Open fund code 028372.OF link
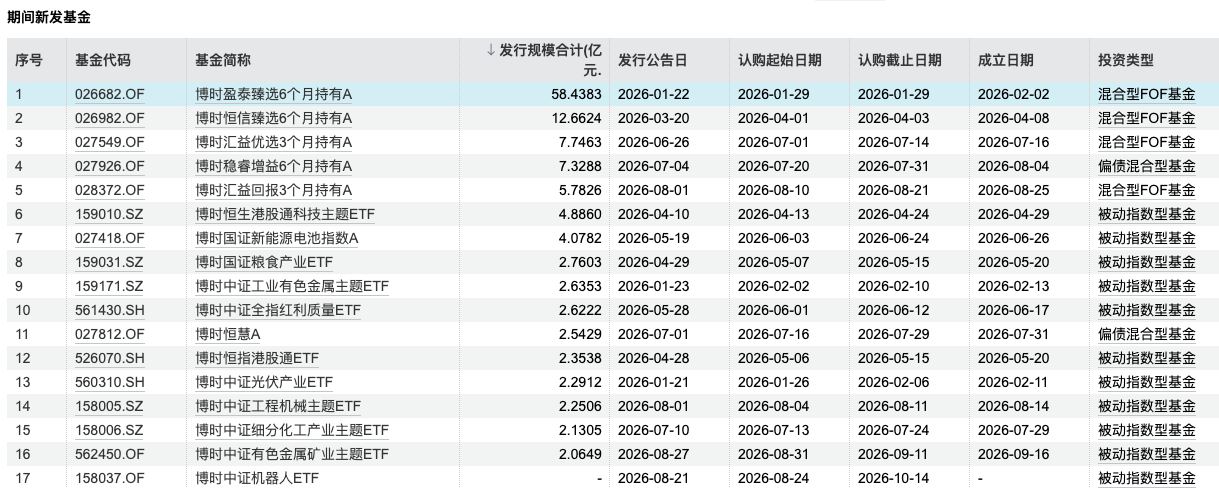This screenshot has height=488, width=1219. pyautogui.click(x=110, y=191)
